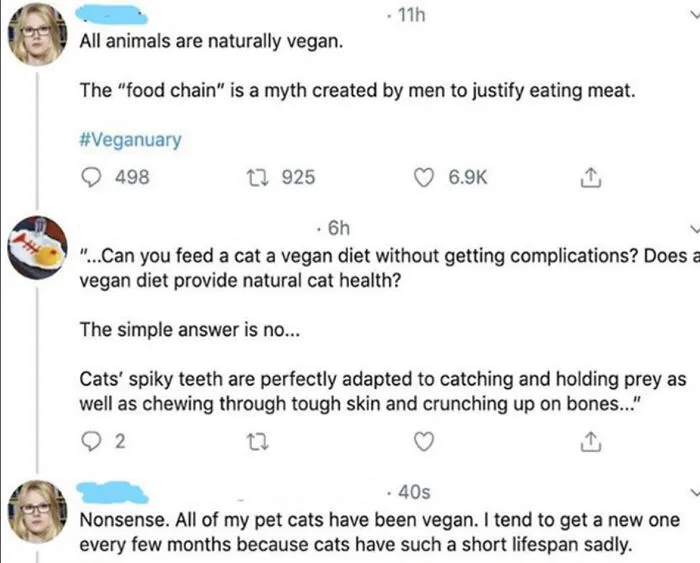Image resolution: width=700 pixels, height=563 pixels.
Task: Share the cat diet reply tweet
Action: click(590, 442)
